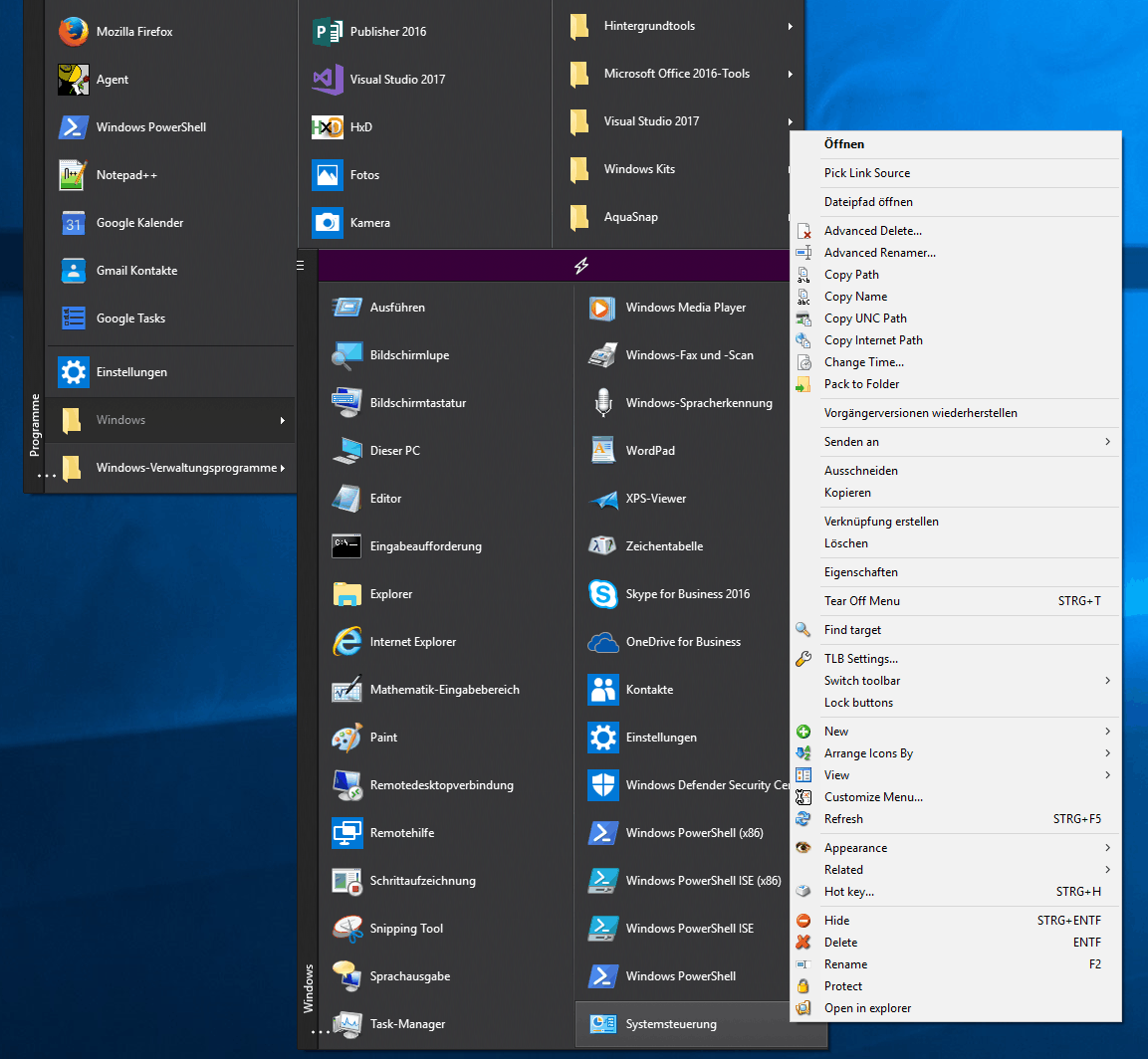Open OneDrive for Business
Screen dimensions: 1148x1059
682,642
